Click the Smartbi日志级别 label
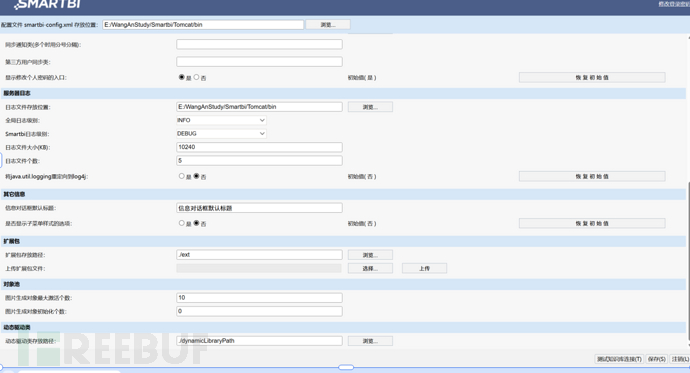690x373 pixels. [x=27, y=134]
